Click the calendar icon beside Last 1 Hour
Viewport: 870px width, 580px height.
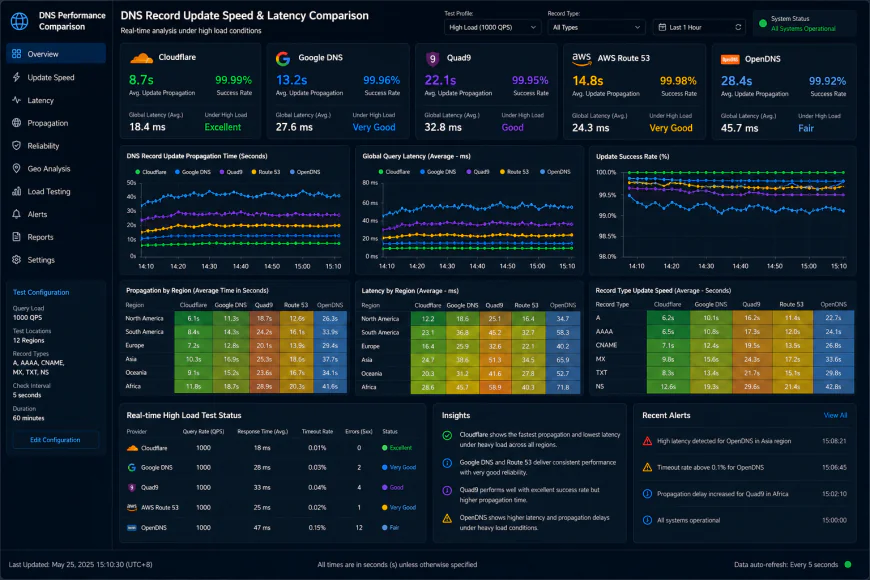click(x=662, y=27)
